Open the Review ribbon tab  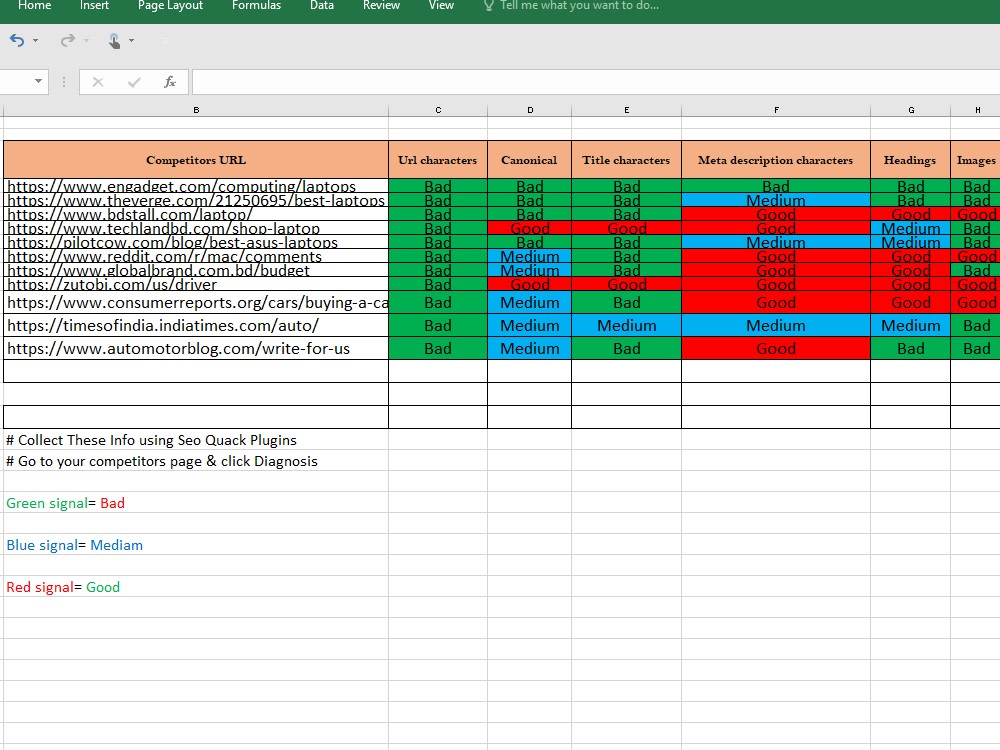(x=381, y=6)
